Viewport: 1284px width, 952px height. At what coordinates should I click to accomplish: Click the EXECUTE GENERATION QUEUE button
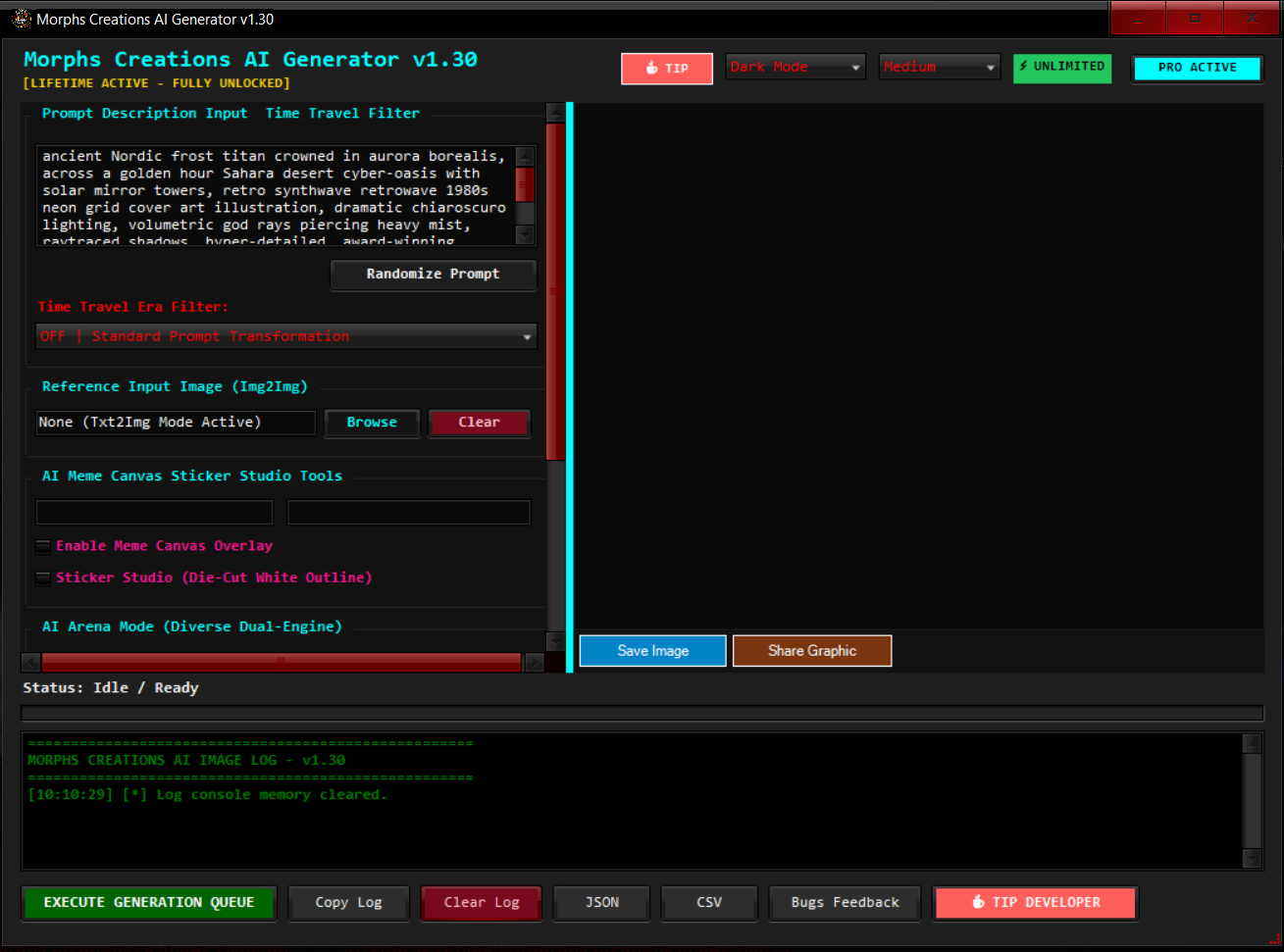coord(149,903)
